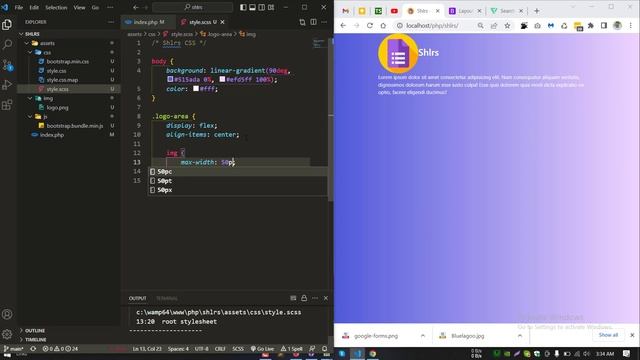Click the Open Changes icon in editor toolbar
Viewport: 640px width, 360px height.
[302, 22]
